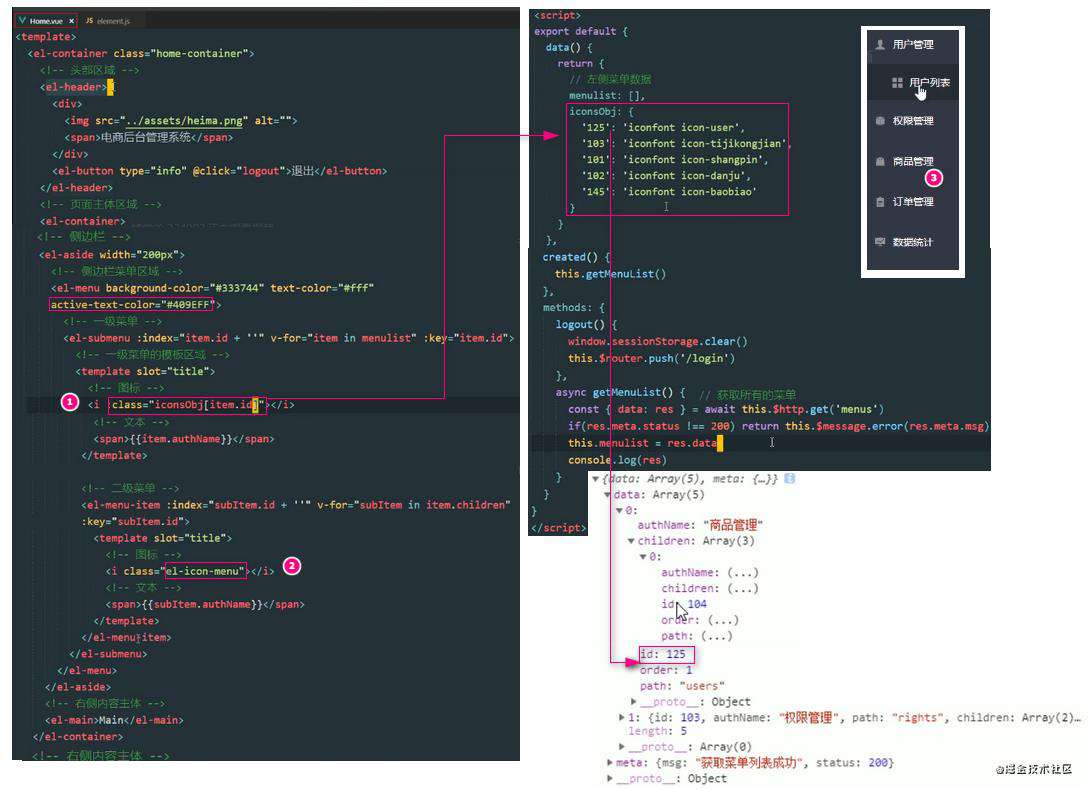The width and height of the screenshot is (1089, 790).
Task: Expand the 1: {id: 103 entry
Action: [x=622, y=717]
